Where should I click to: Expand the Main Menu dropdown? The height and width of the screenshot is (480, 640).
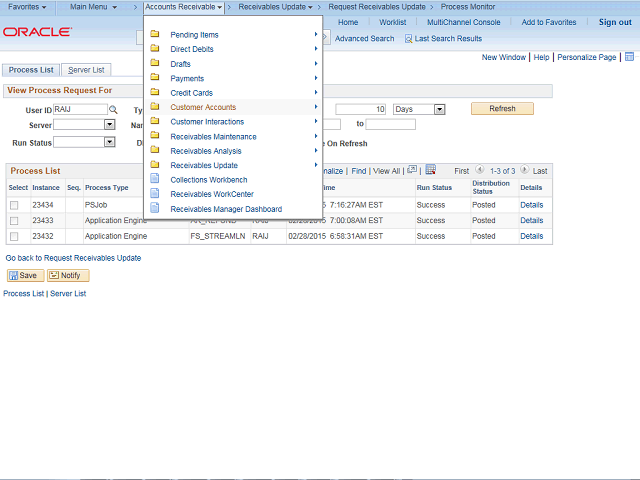(93, 7)
